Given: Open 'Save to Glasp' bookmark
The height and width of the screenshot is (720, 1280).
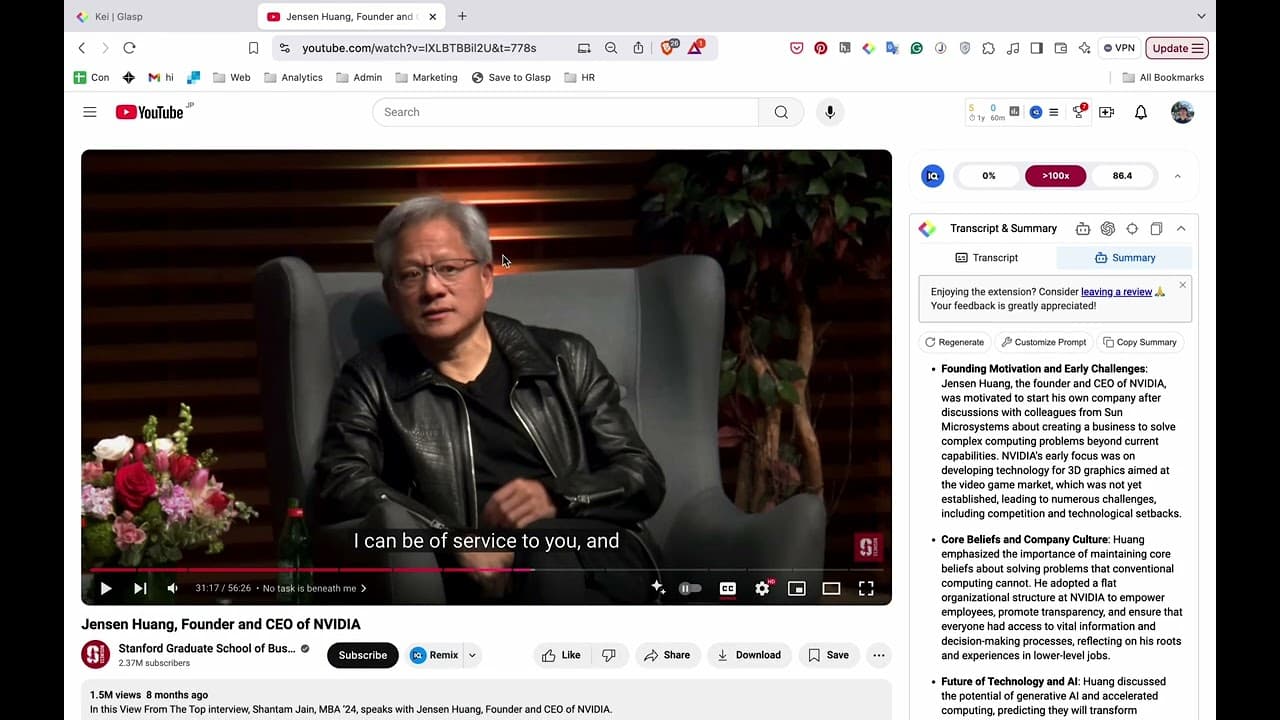Looking at the screenshot, I should 511,77.
